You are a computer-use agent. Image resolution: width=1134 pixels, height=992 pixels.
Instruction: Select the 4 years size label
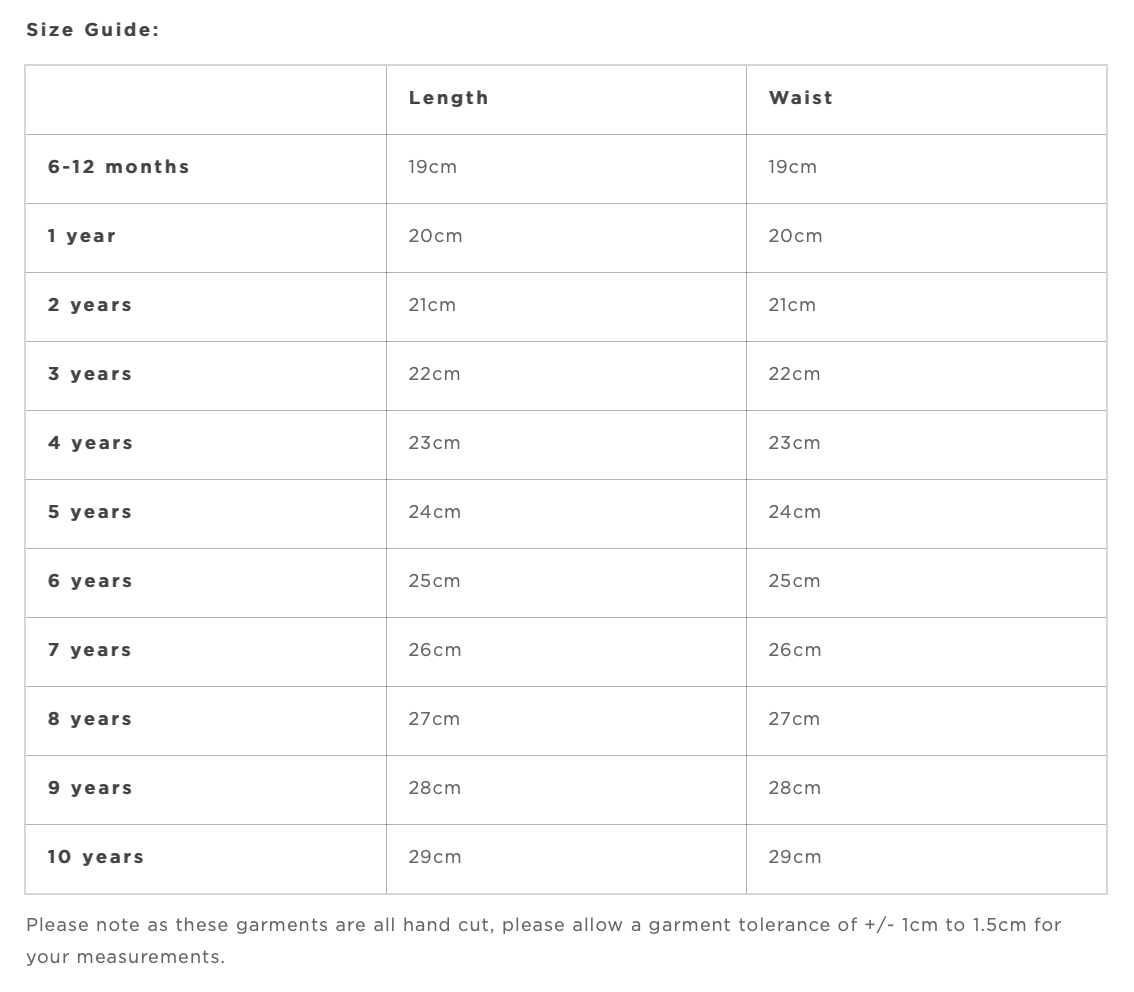(90, 443)
